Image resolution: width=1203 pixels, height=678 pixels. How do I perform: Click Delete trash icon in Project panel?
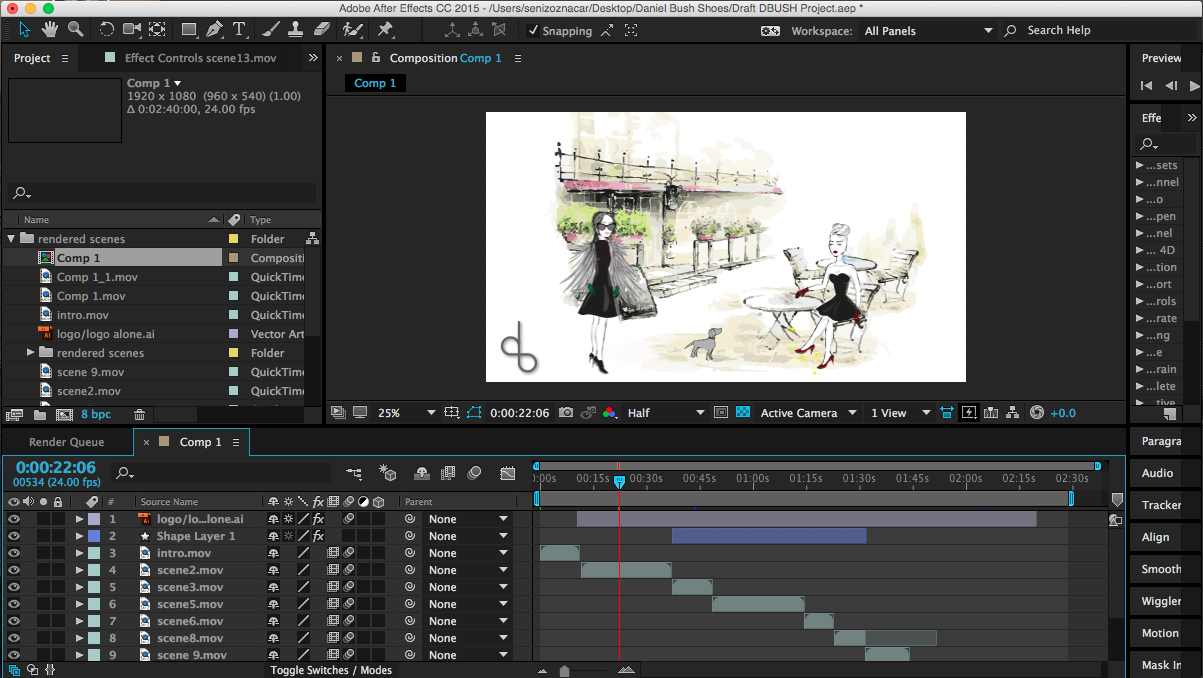point(140,414)
